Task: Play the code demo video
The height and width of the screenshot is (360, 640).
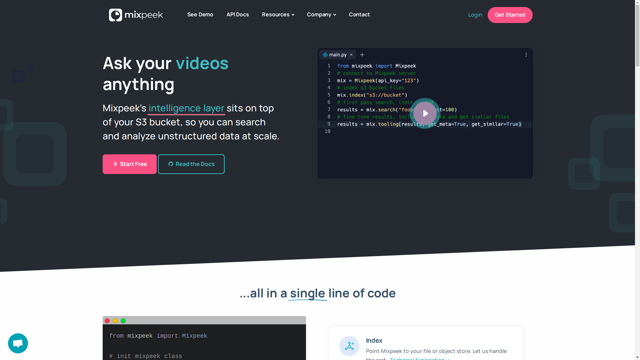Action: (425, 113)
